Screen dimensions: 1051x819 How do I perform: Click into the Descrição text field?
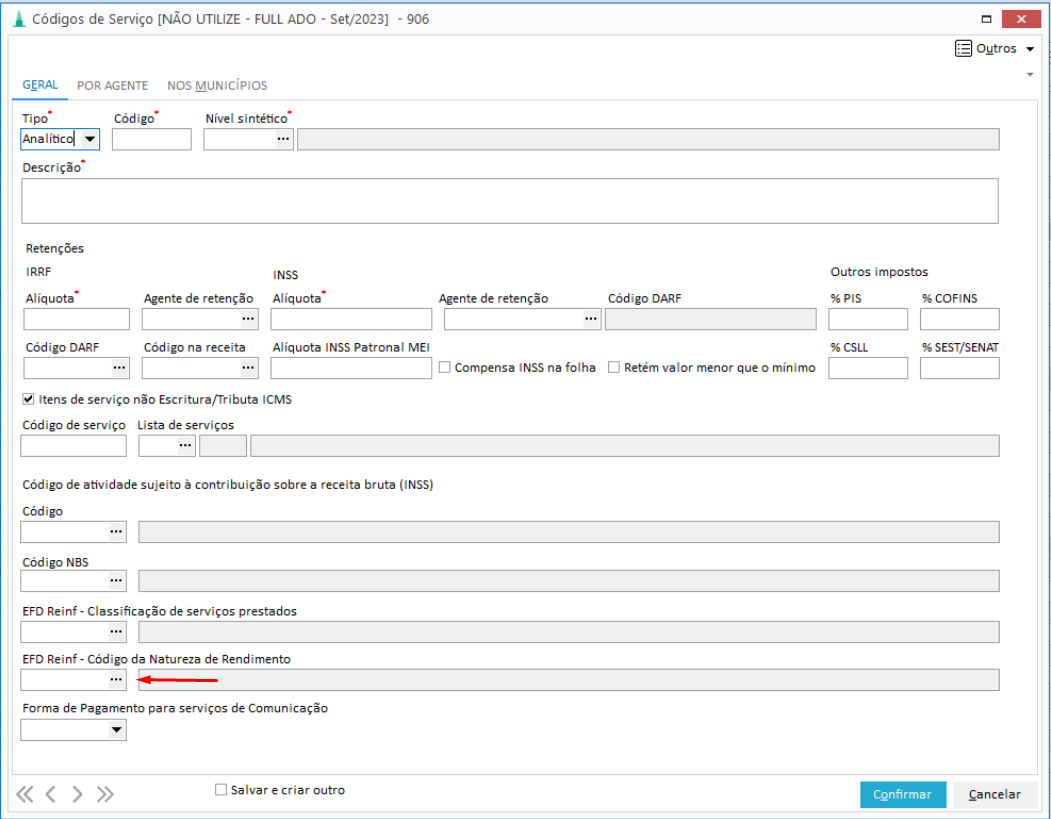point(509,201)
